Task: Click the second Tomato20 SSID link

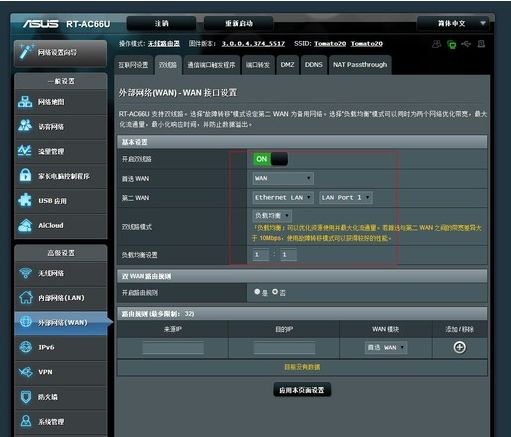Action: (367, 44)
